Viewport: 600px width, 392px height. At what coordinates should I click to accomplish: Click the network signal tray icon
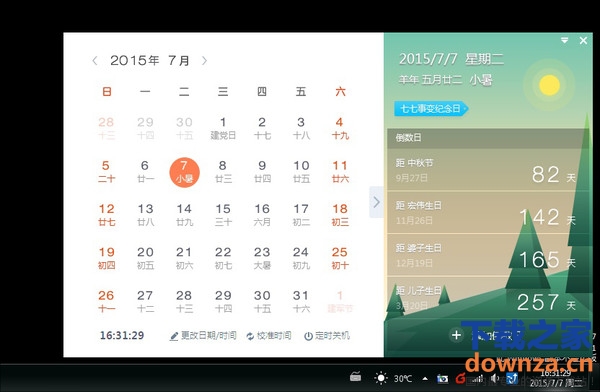[478, 379]
